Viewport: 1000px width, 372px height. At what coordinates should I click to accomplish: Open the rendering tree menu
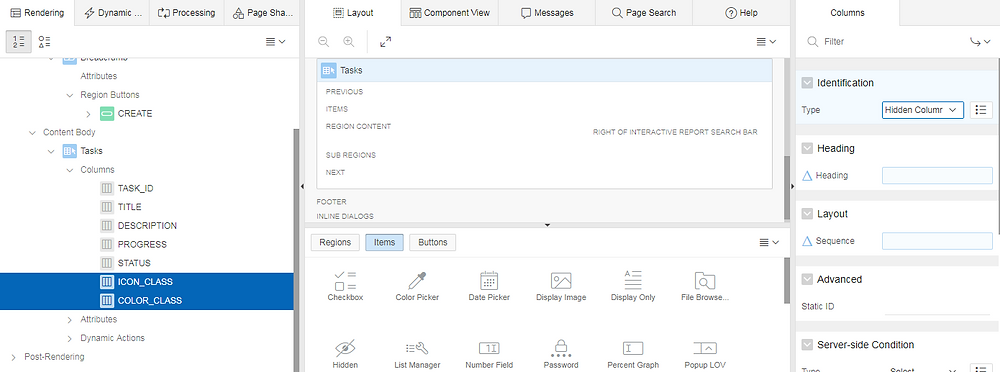276,41
